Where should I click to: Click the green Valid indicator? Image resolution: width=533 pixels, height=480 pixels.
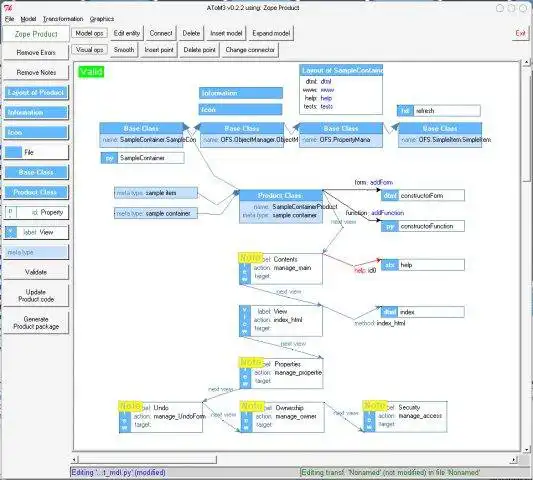tap(91, 72)
